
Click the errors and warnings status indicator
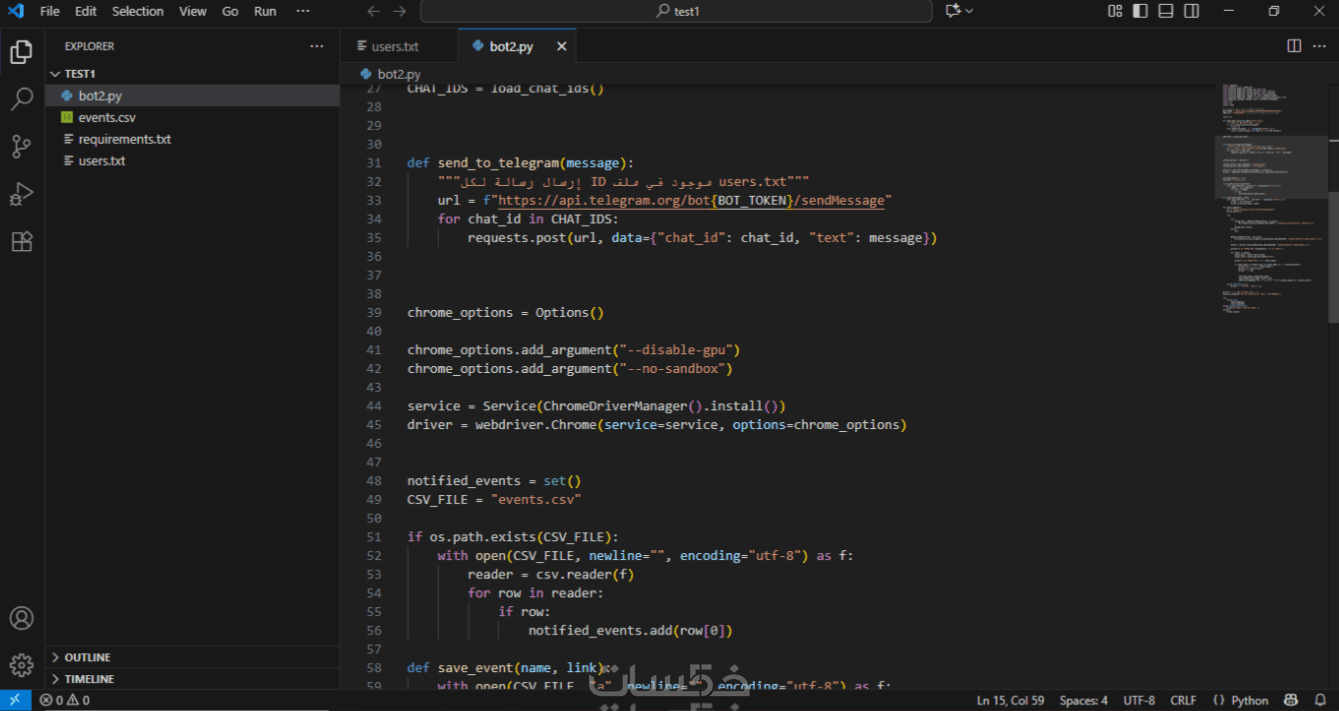coord(65,700)
